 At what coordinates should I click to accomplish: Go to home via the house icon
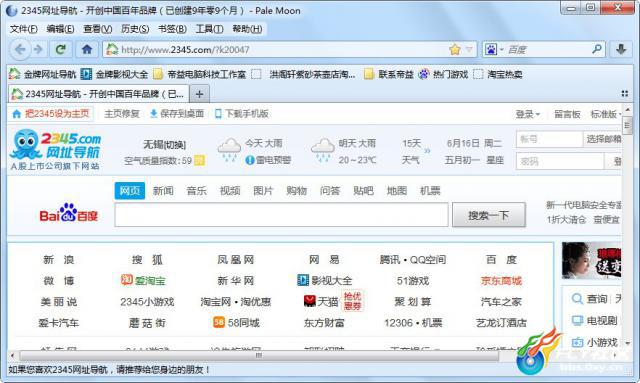pyautogui.click(x=87, y=49)
